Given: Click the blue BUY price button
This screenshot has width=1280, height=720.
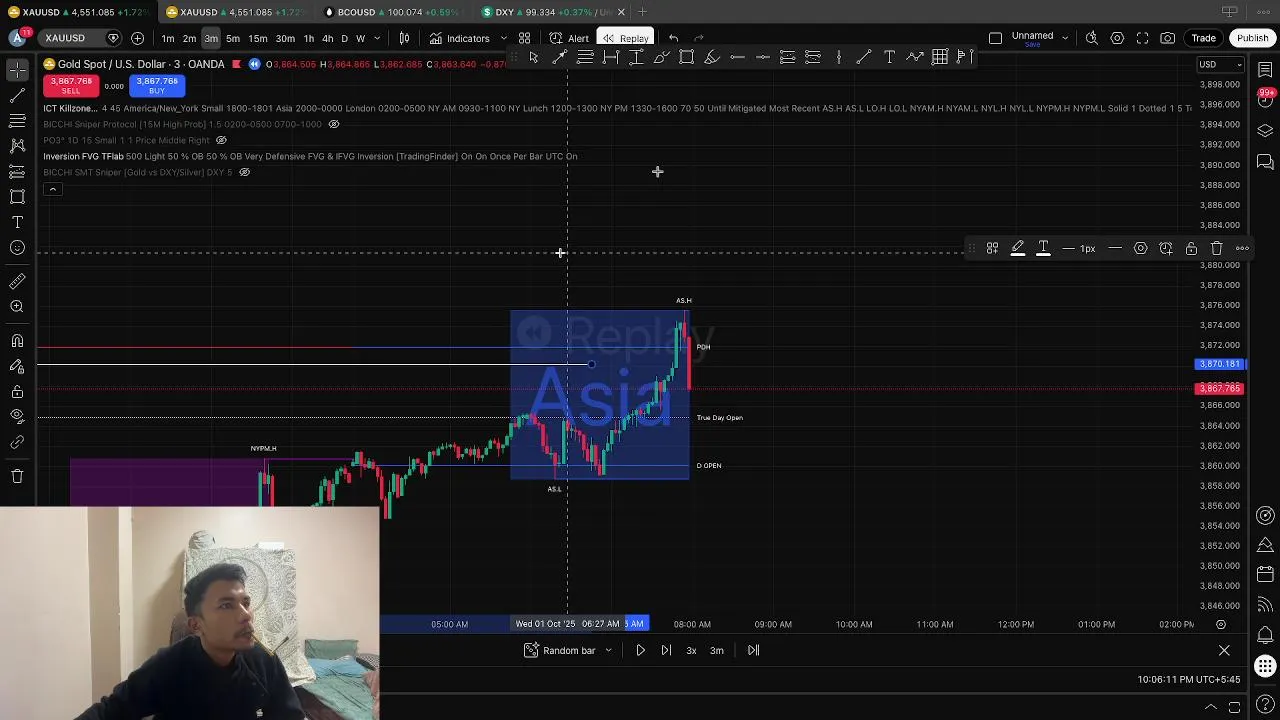Looking at the screenshot, I should [x=157, y=86].
